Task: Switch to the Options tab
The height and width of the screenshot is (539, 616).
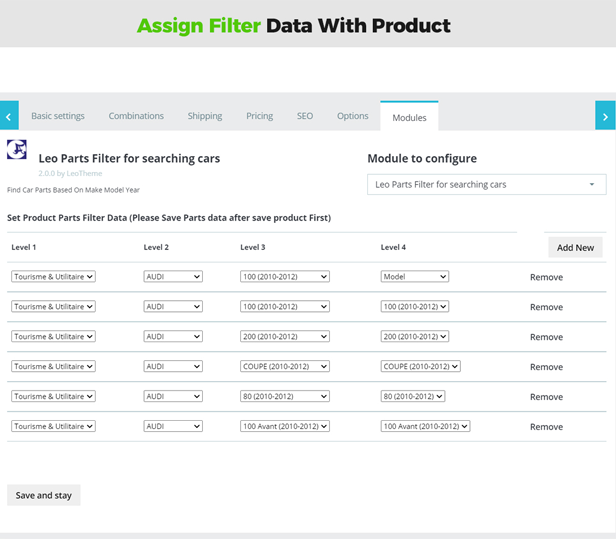Action: [352, 116]
